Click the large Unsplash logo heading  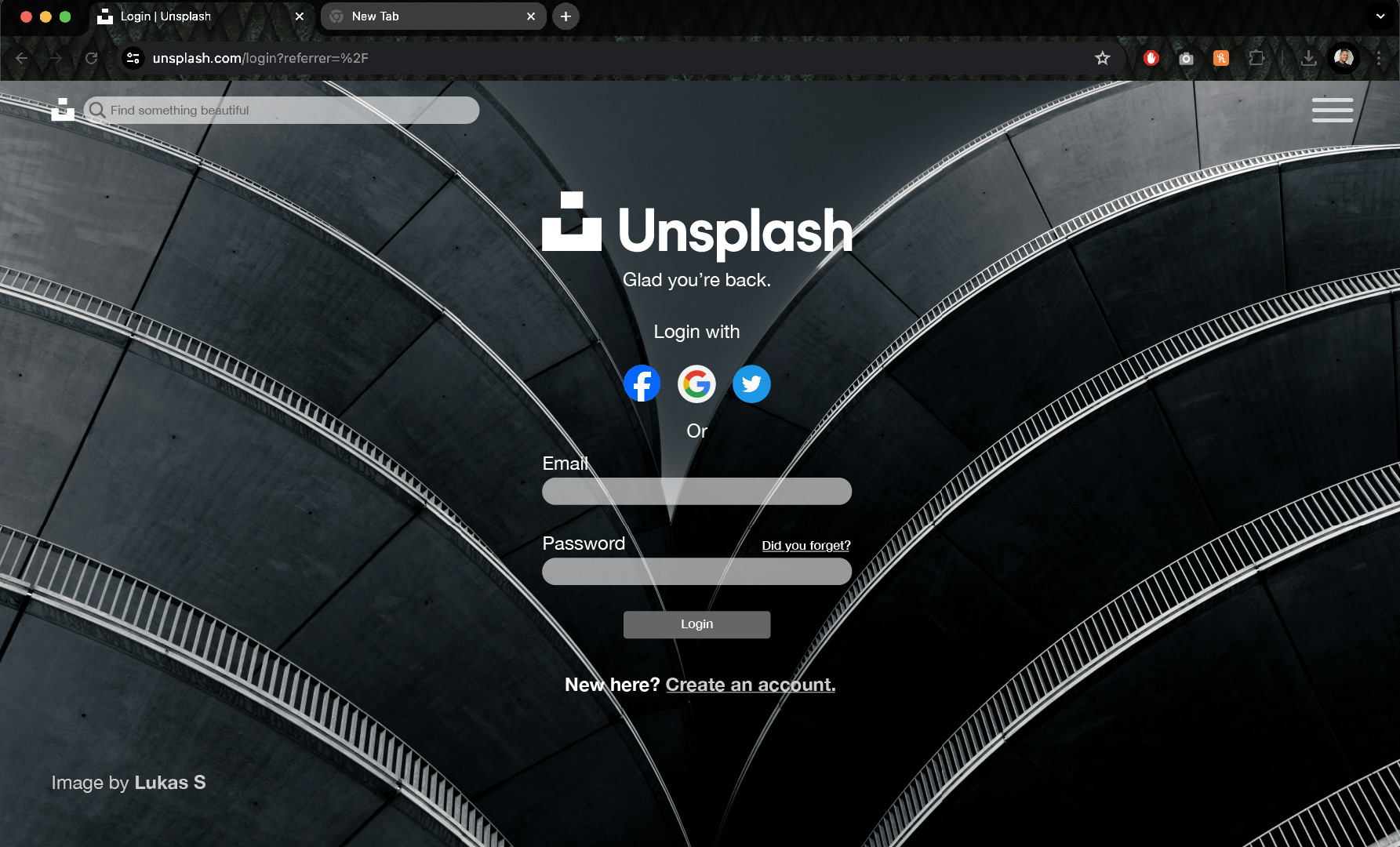tap(696, 226)
